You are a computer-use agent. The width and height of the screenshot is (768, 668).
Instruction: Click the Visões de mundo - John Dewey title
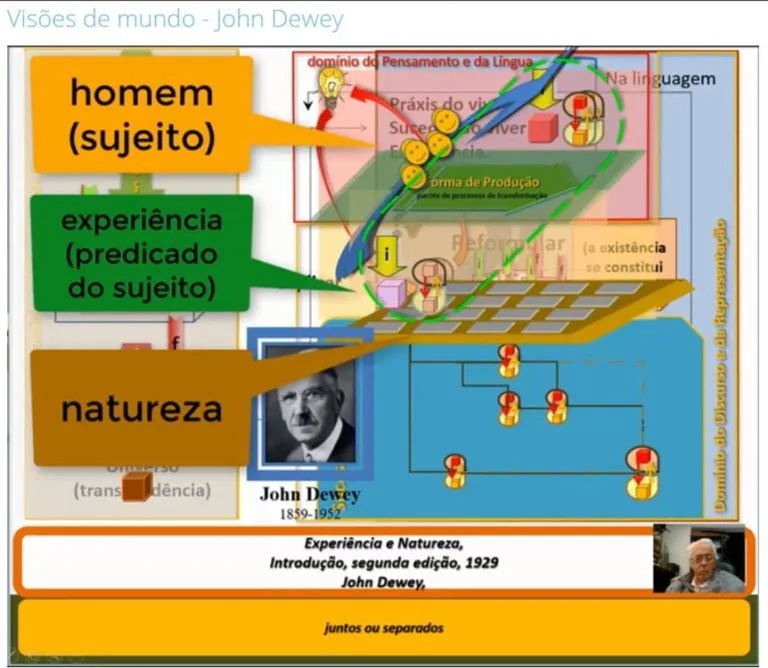click(174, 19)
